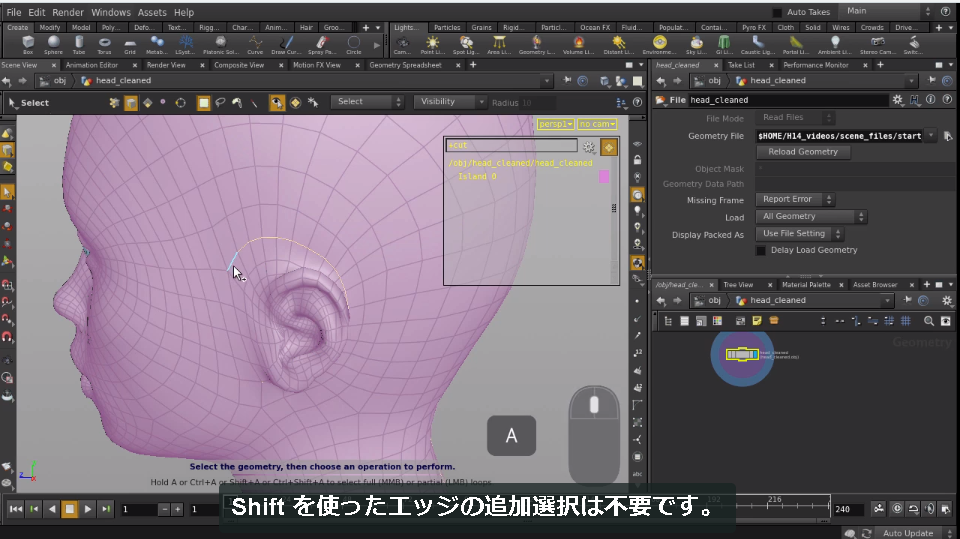Switch to the Geometry Spreadsheet tab

coord(405,65)
